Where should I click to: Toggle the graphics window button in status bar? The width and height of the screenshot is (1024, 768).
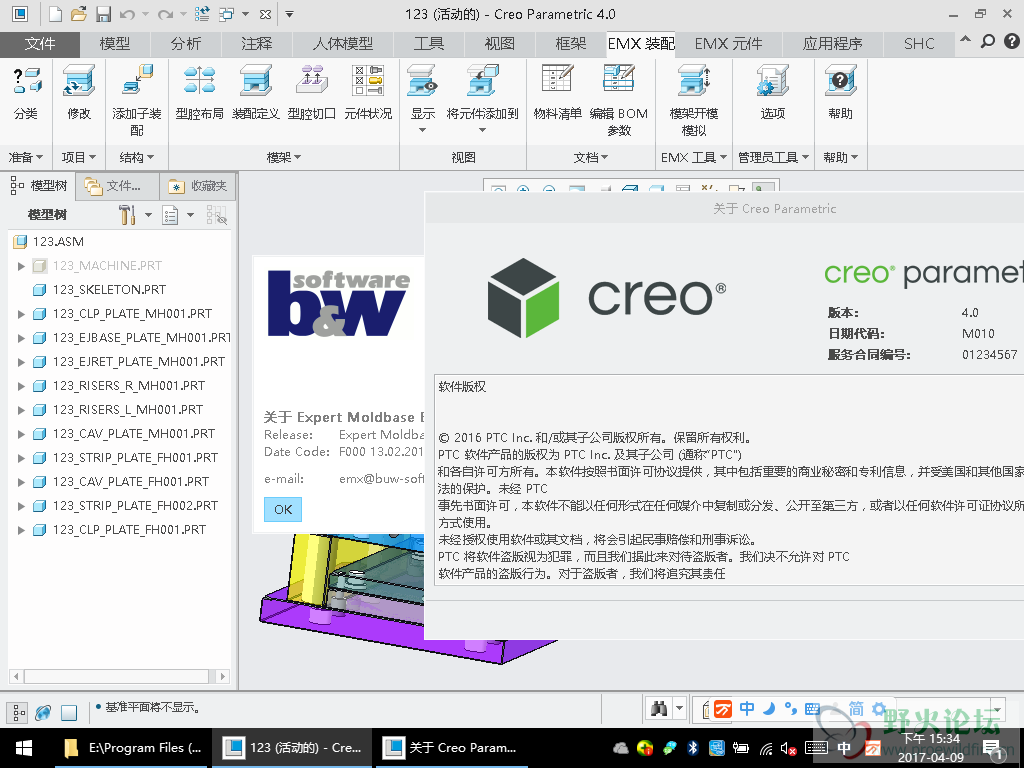(69, 712)
